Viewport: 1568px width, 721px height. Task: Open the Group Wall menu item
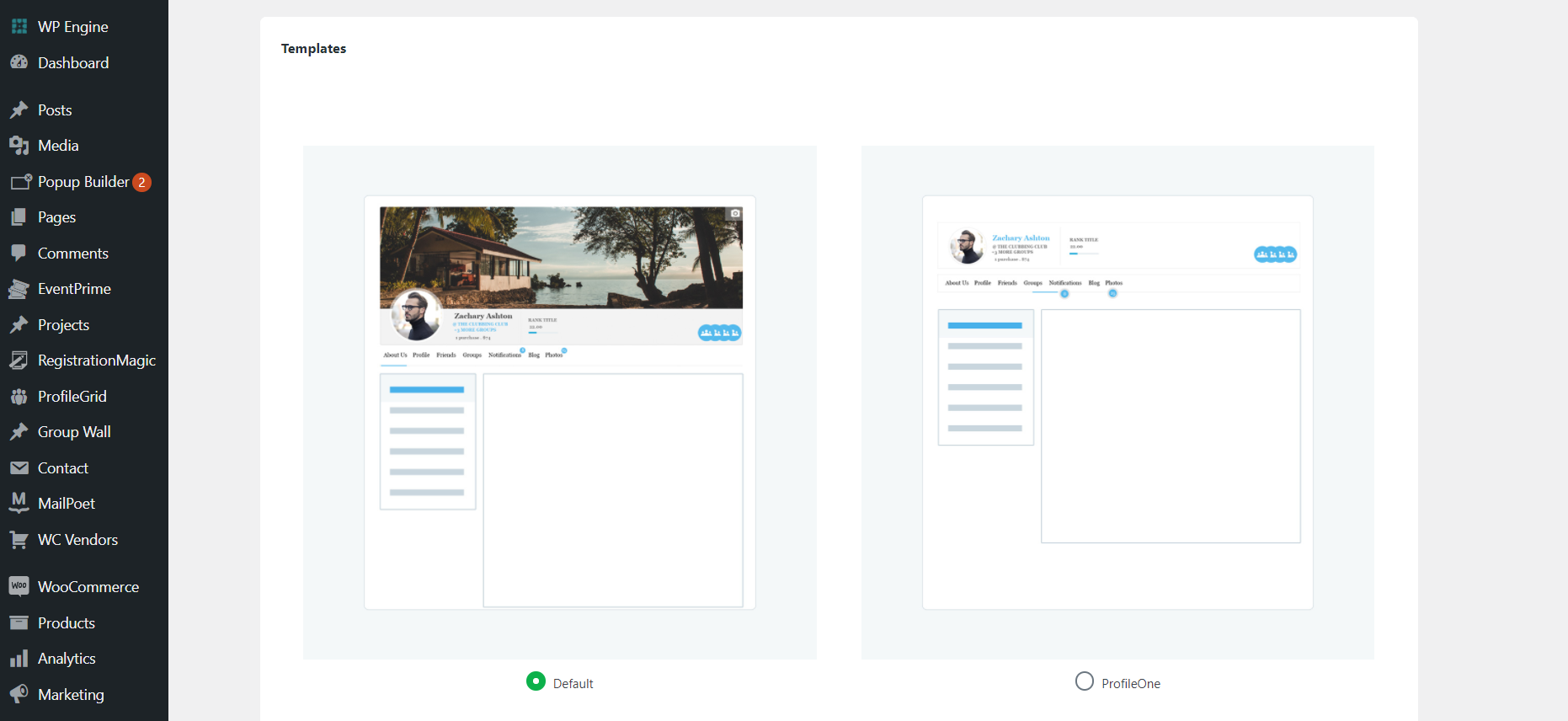(x=74, y=432)
